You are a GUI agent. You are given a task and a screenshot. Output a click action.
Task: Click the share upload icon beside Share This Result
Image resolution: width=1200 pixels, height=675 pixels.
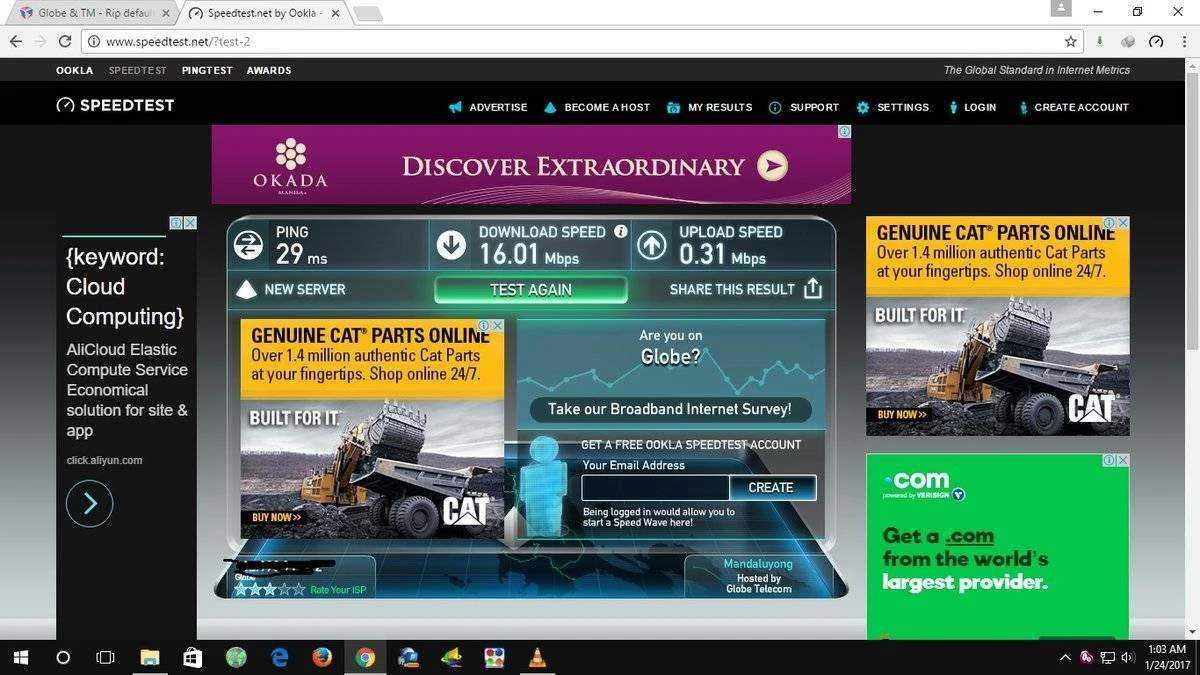click(813, 289)
